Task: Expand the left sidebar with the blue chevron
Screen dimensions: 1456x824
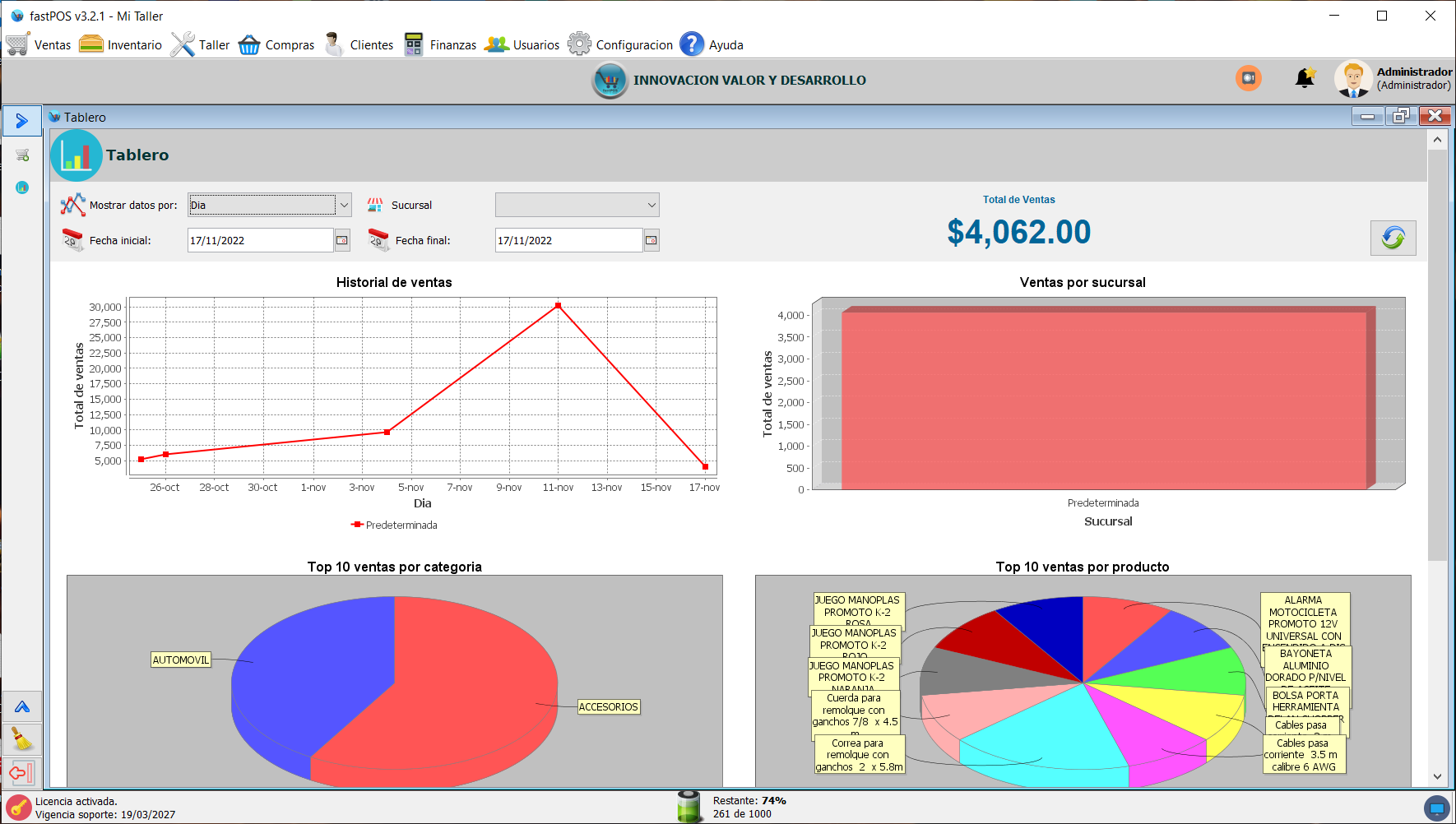Action: click(22, 120)
